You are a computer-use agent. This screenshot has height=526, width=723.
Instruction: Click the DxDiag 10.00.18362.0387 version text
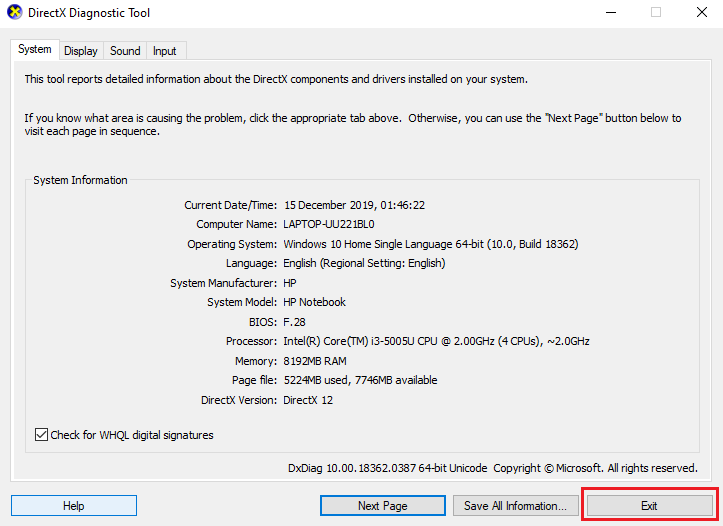[x=387, y=468]
